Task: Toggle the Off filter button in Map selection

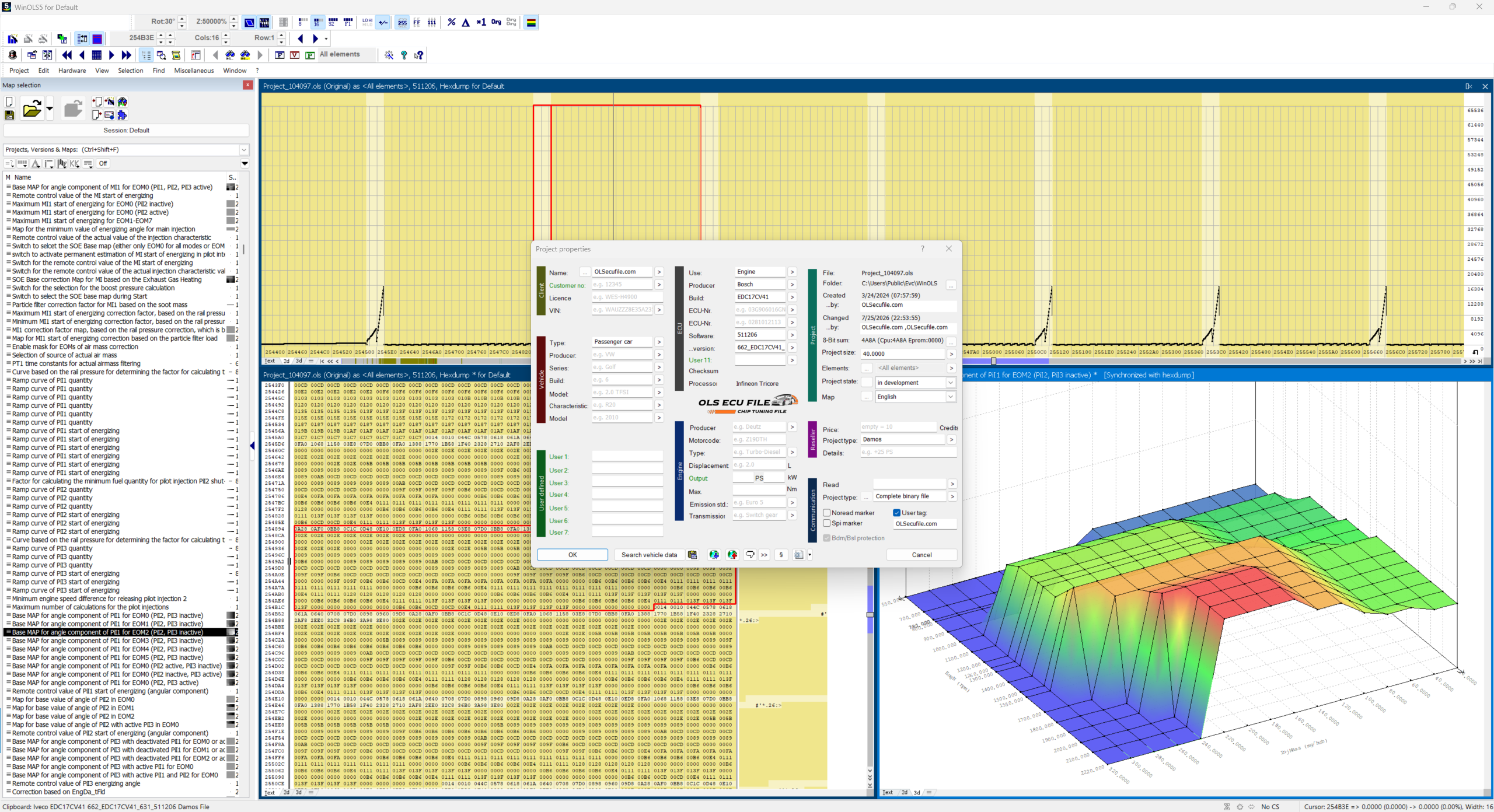Action: (103, 163)
